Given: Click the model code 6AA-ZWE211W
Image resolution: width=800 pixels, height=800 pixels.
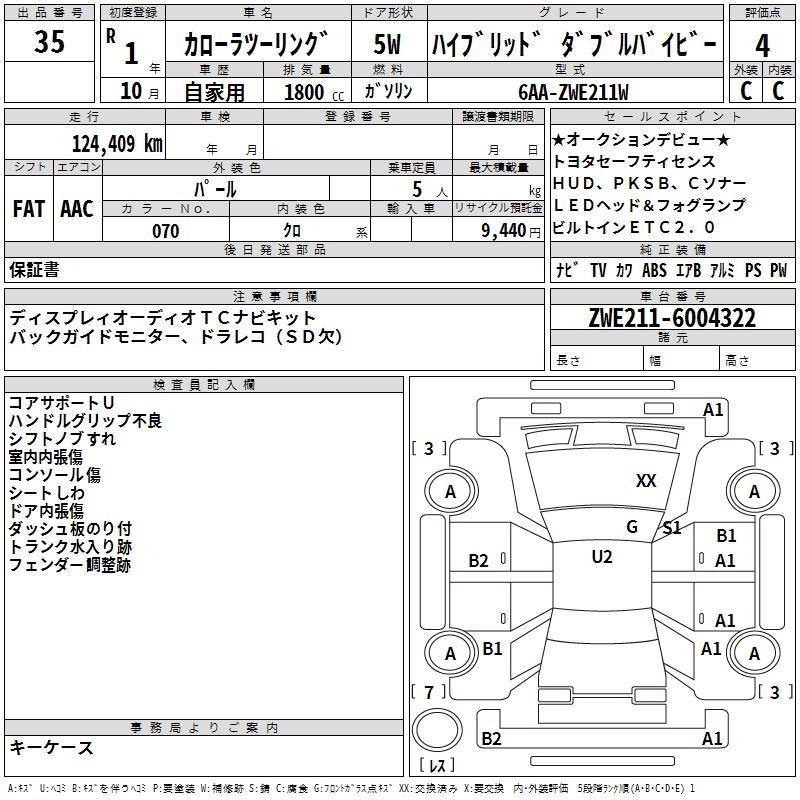Looking at the screenshot, I should point(573,92).
